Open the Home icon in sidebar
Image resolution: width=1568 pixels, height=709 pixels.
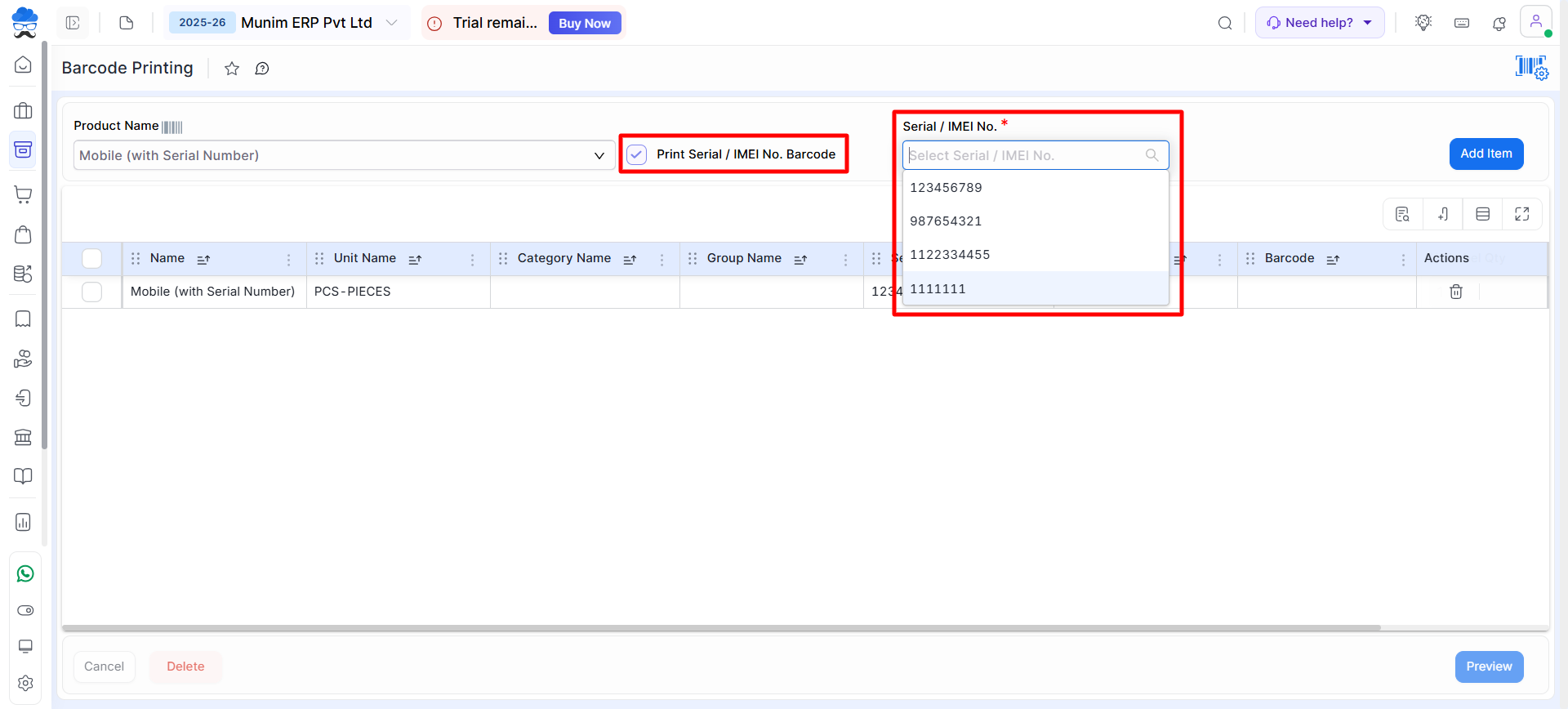point(24,65)
